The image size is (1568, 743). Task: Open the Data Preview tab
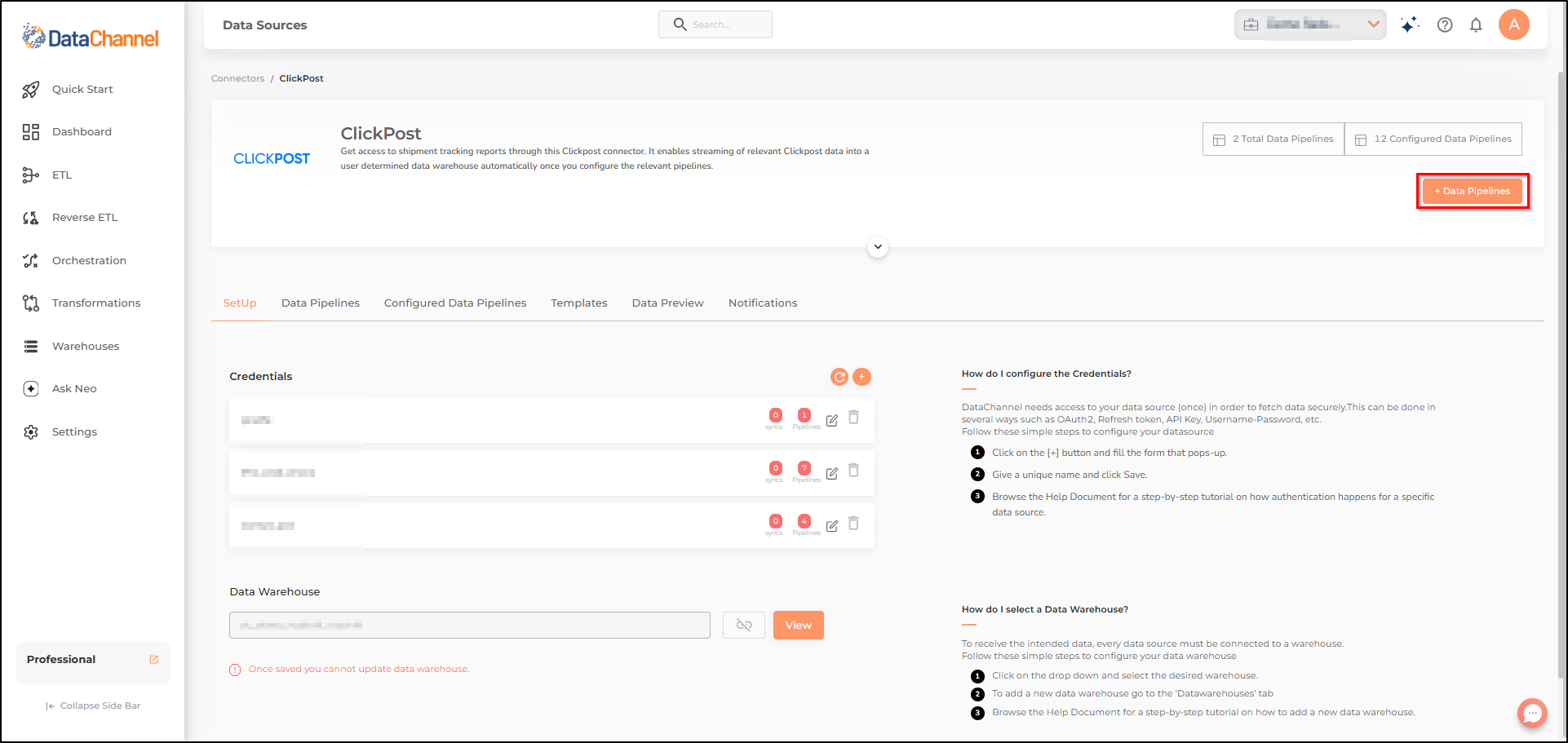pyautogui.click(x=667, y=303)
